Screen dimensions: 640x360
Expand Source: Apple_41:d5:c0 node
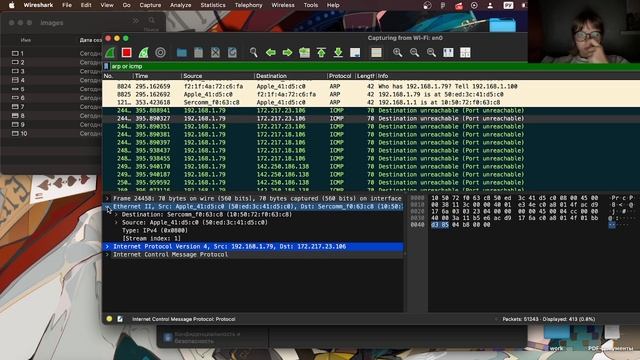[x=116, y=222]
